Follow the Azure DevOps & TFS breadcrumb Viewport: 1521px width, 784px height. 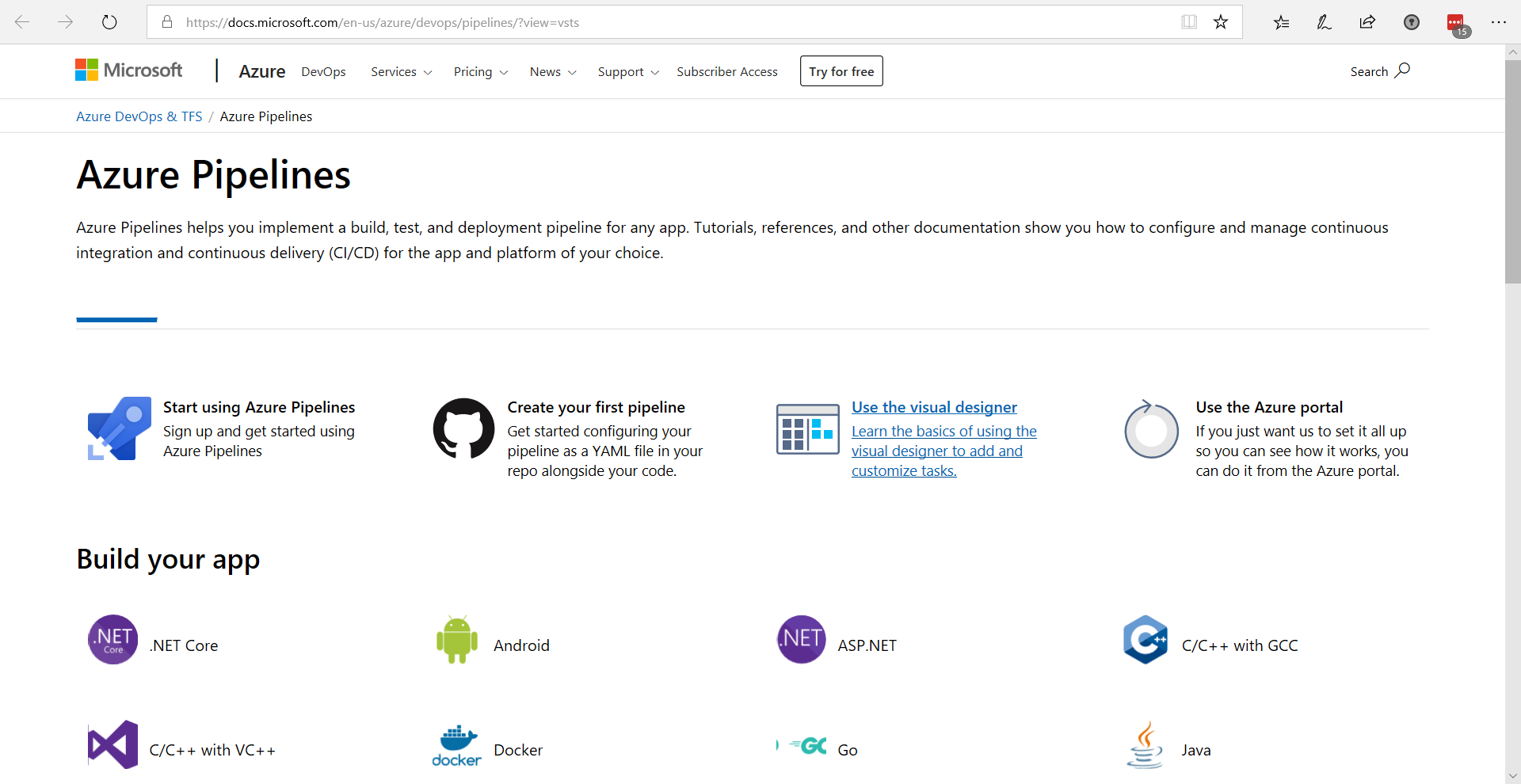(139, 116)
